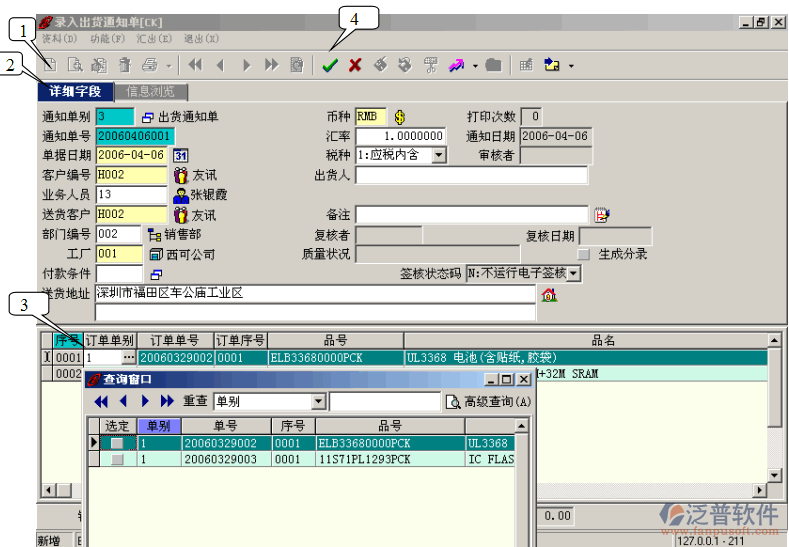Open the 签核状态码 dropdown
Screen dimensions: 789x547
pos(574,273)
